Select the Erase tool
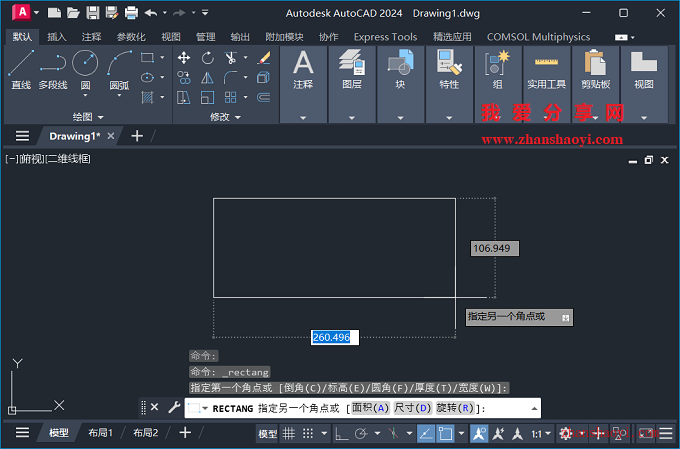The image size is (680, 449). click(263, 57)
